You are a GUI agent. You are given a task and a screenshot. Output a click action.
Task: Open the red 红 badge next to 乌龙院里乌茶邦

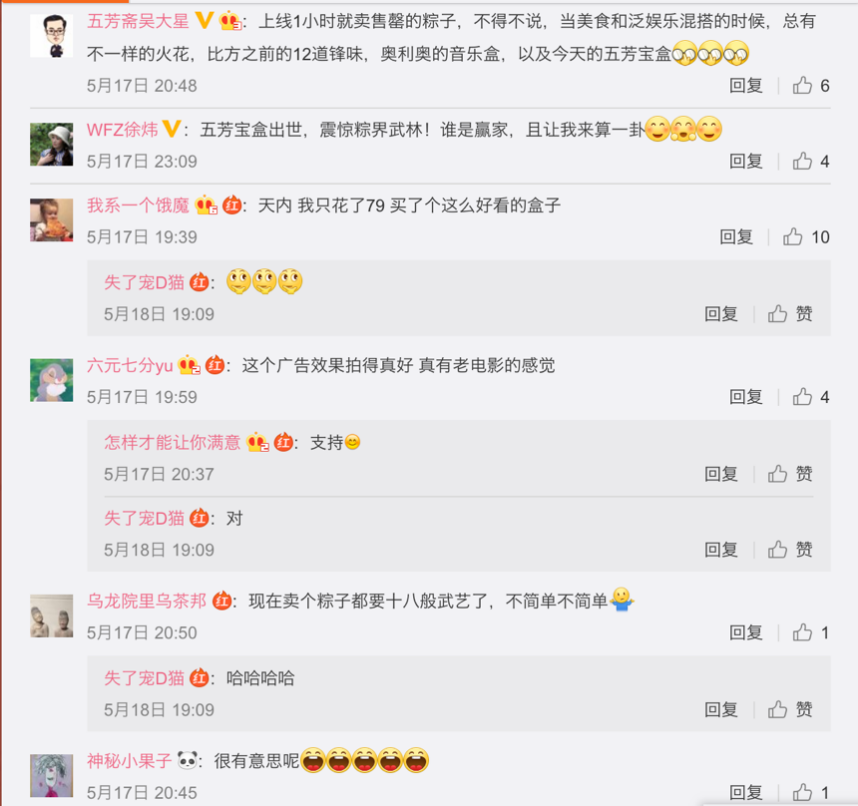point(222,601)
